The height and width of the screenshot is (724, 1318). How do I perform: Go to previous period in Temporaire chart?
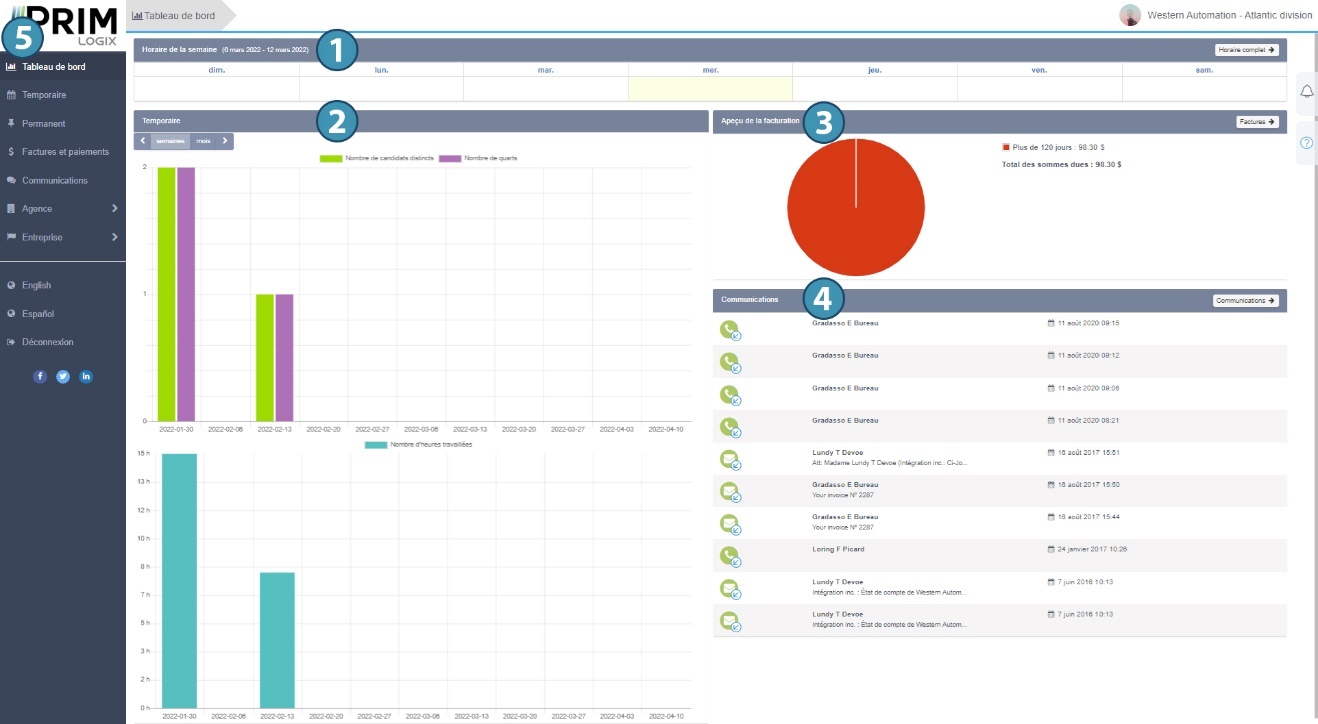click(x=143, y=141)
